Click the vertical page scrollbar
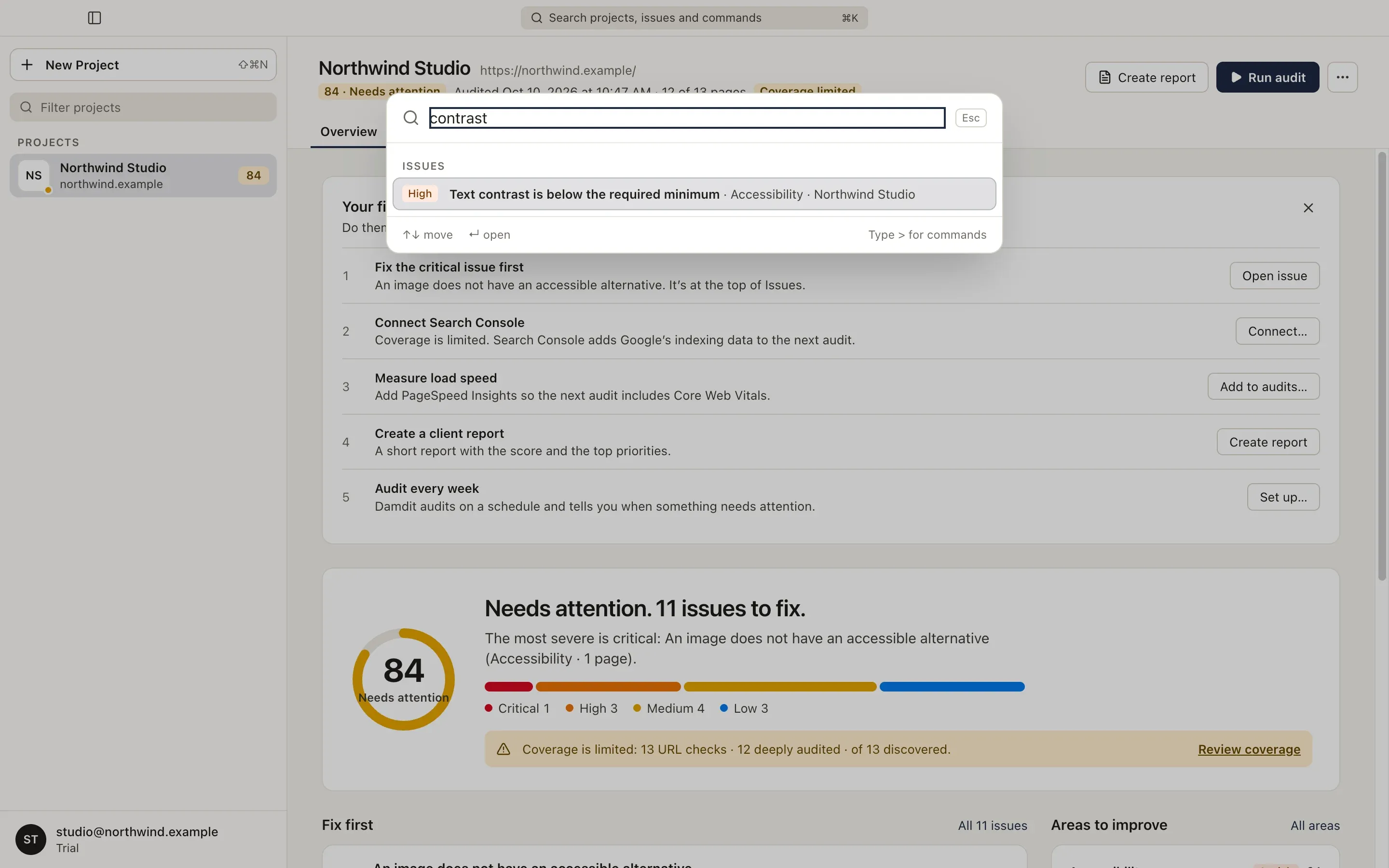The image size is (1389, 868). coord(1382,367)
